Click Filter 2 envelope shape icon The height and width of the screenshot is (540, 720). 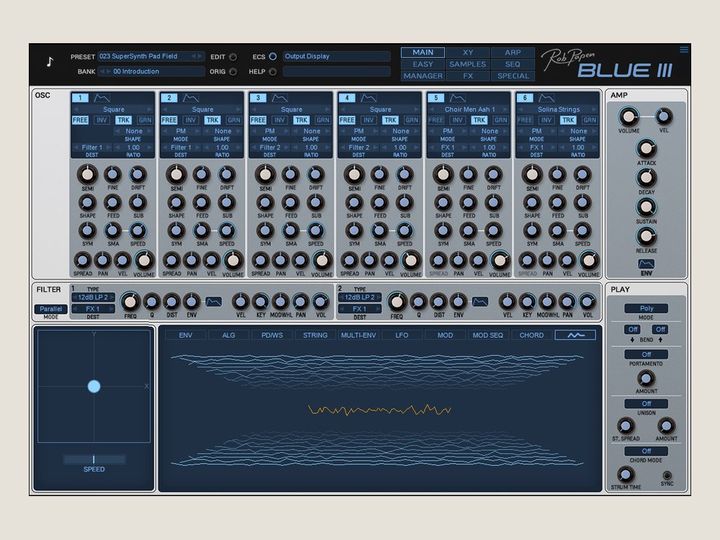point(480,302)
